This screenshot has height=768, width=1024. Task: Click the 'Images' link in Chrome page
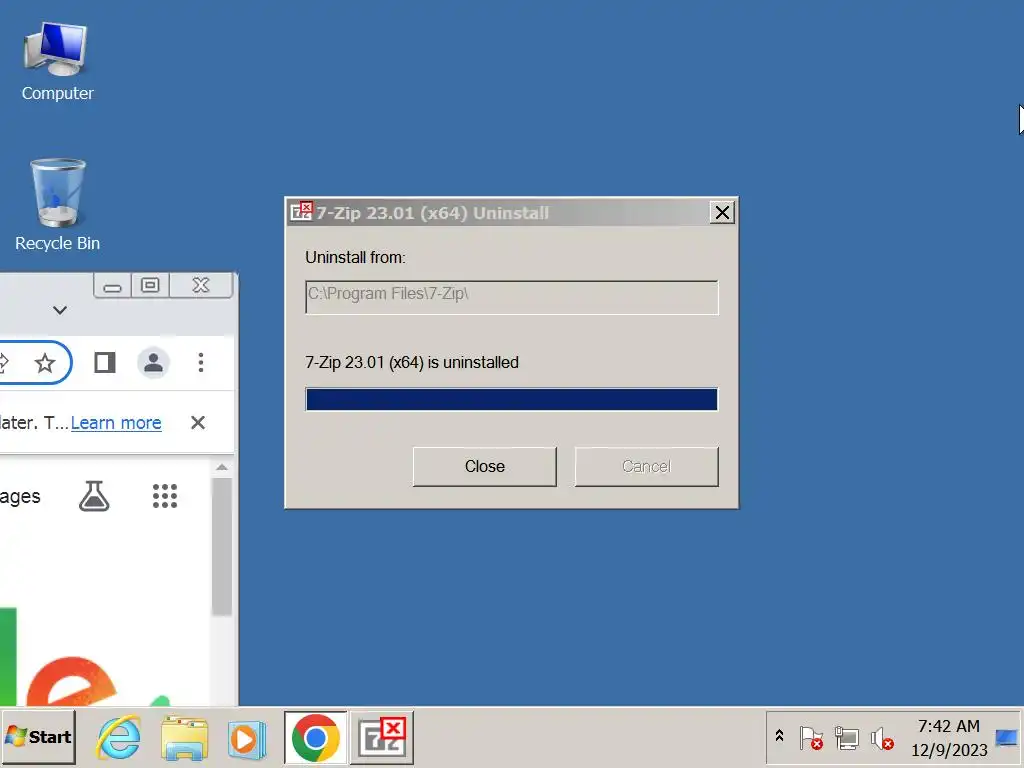tap(20, 497)
